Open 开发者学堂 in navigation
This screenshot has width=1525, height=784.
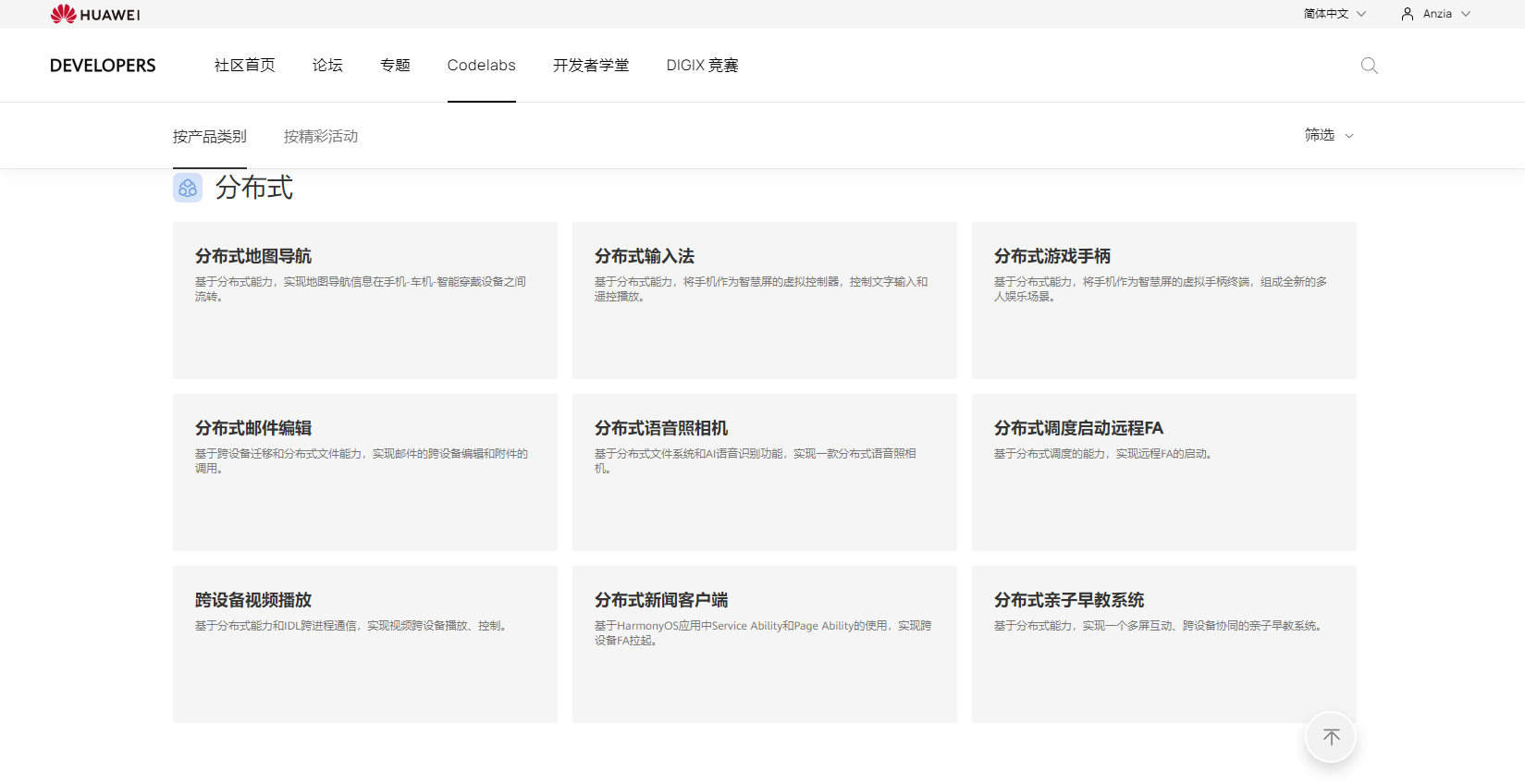[591, 65]
